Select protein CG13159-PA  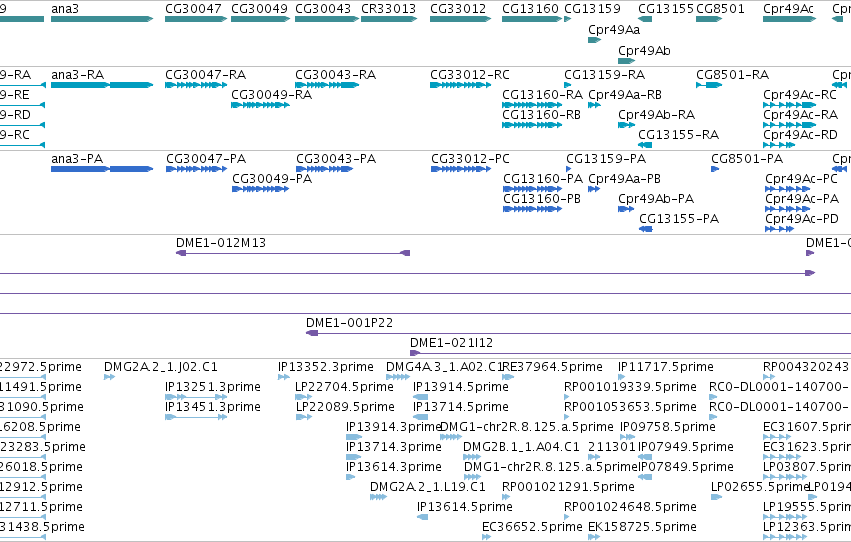click(x=569, y=169)
